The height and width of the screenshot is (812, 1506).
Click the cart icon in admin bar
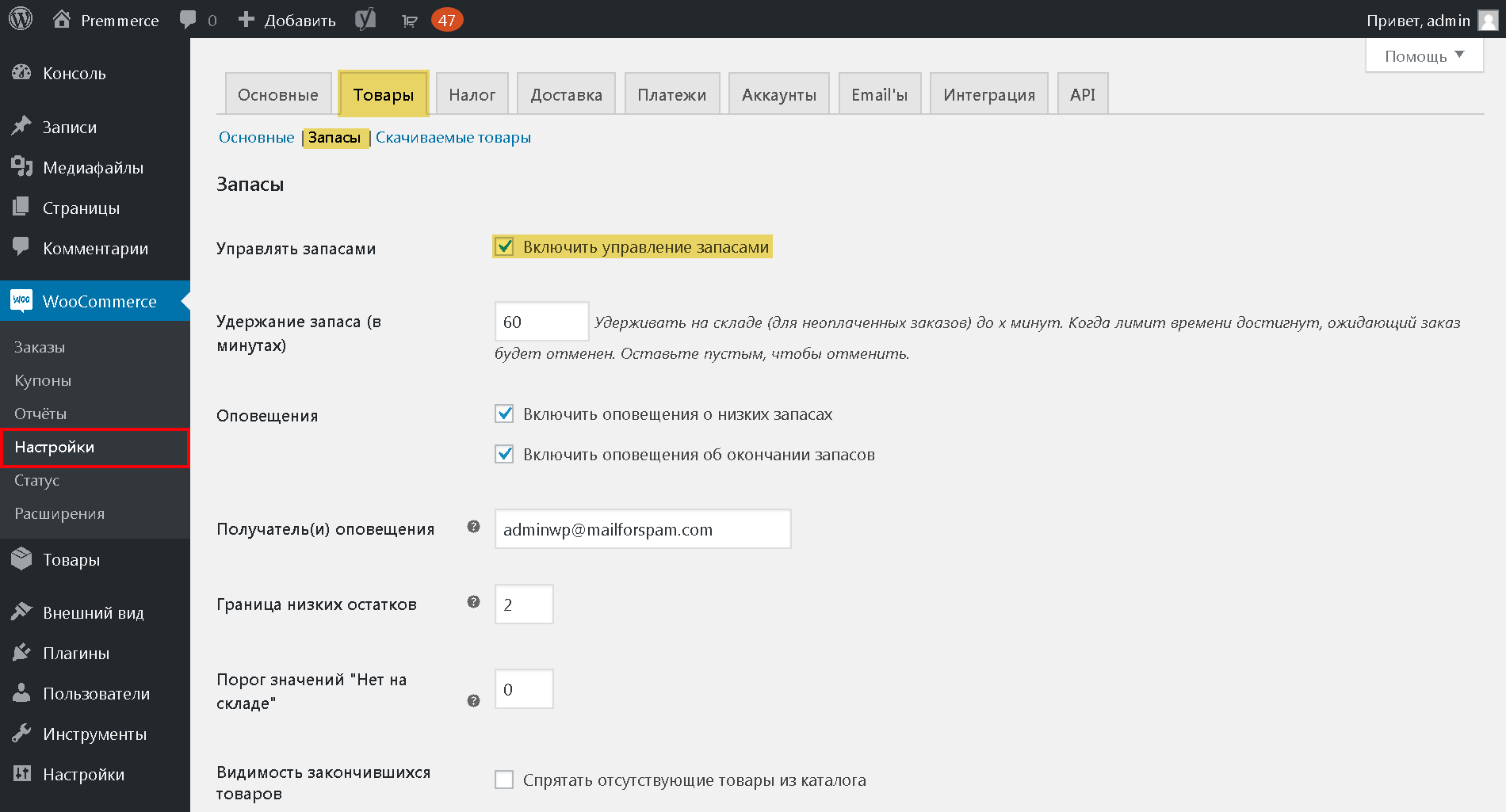coord(410,21)
